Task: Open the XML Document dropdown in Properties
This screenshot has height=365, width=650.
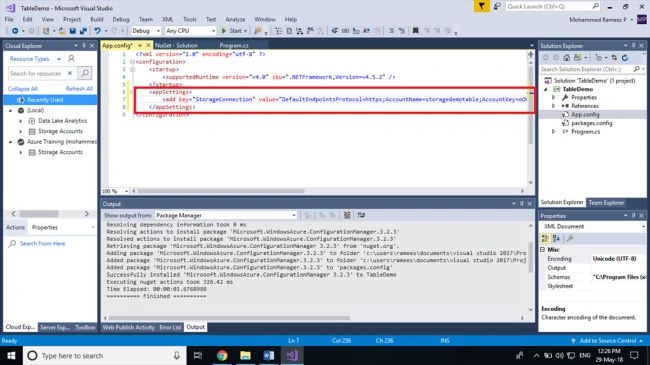Action: [594, 226]
